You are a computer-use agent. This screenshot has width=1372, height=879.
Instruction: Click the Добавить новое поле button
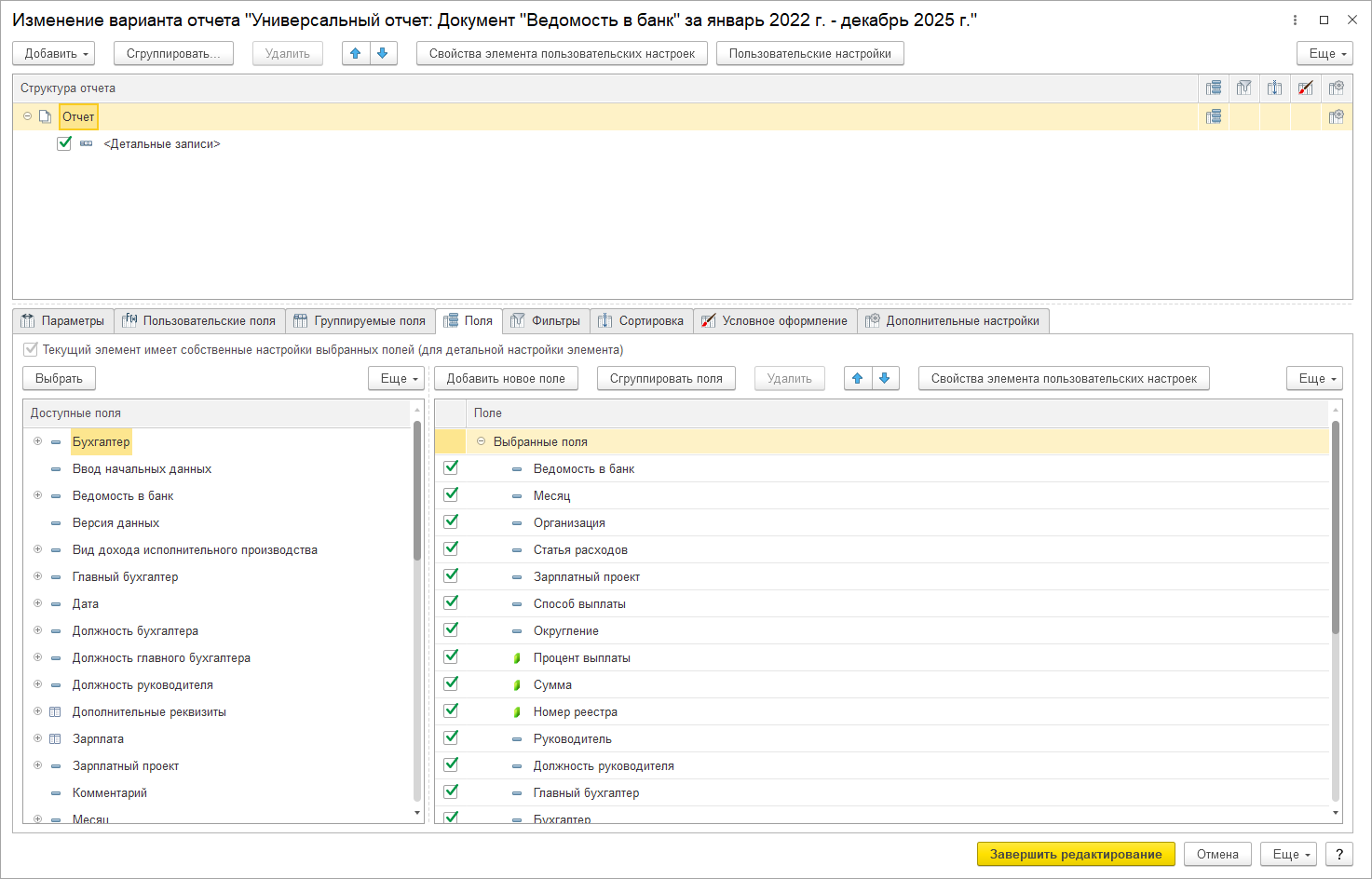506,379
